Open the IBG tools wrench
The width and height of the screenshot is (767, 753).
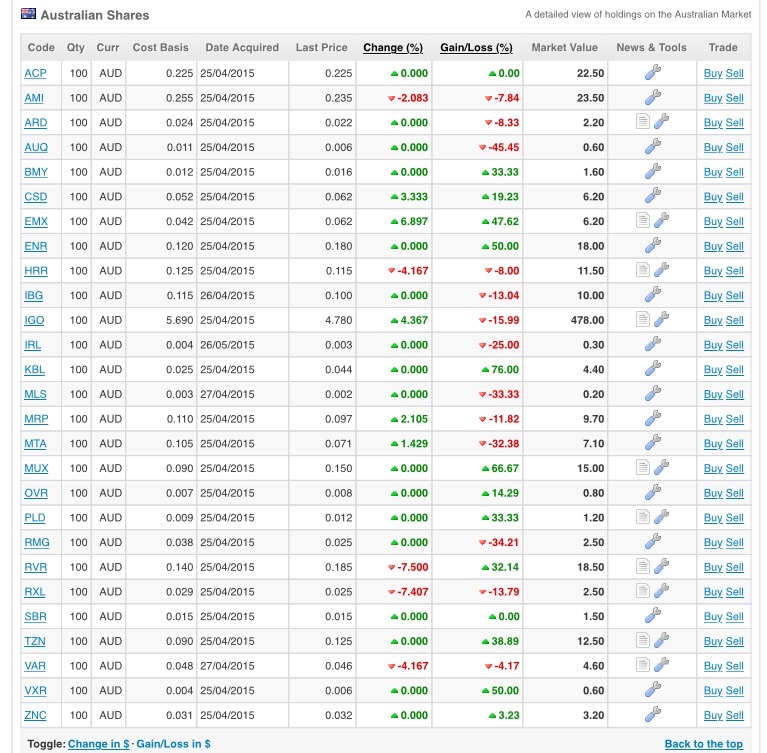tap(653, 295)
